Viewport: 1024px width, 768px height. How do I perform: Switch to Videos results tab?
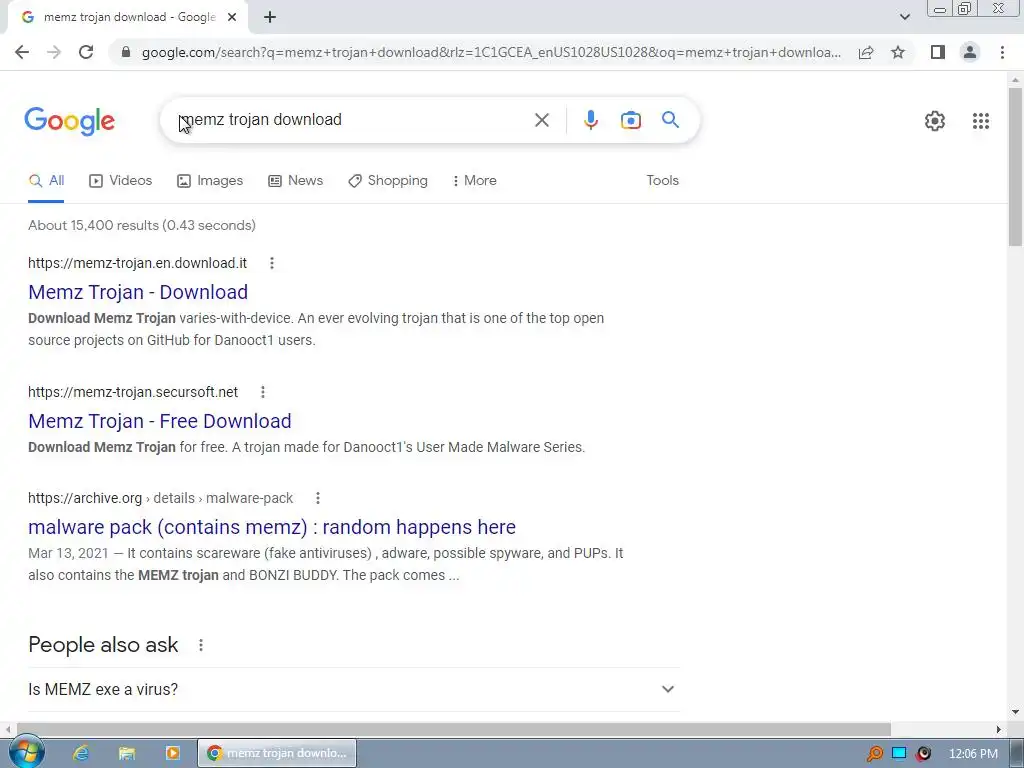tap(121, 180)
